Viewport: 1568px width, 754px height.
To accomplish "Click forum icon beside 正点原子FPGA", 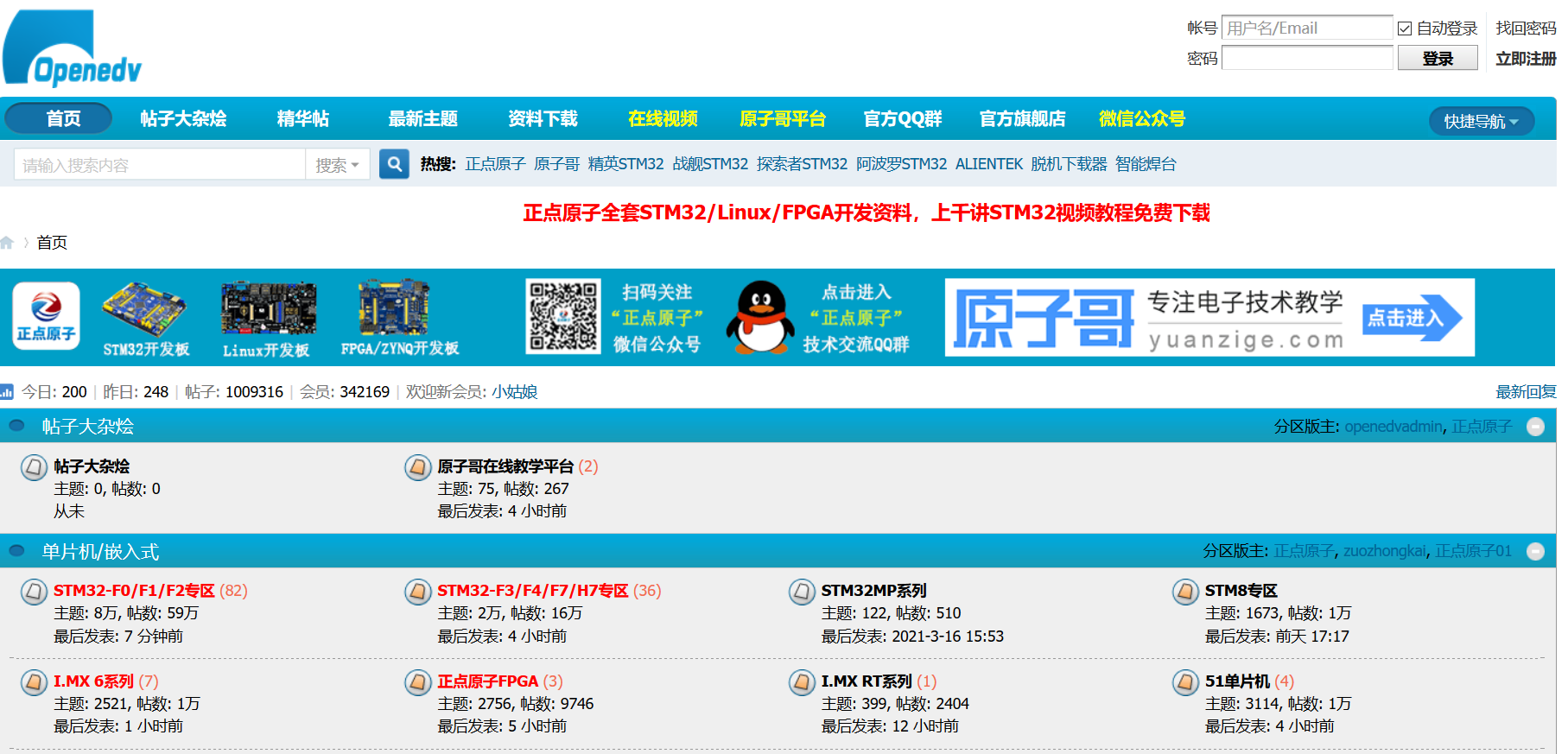I will coord(418,683).
